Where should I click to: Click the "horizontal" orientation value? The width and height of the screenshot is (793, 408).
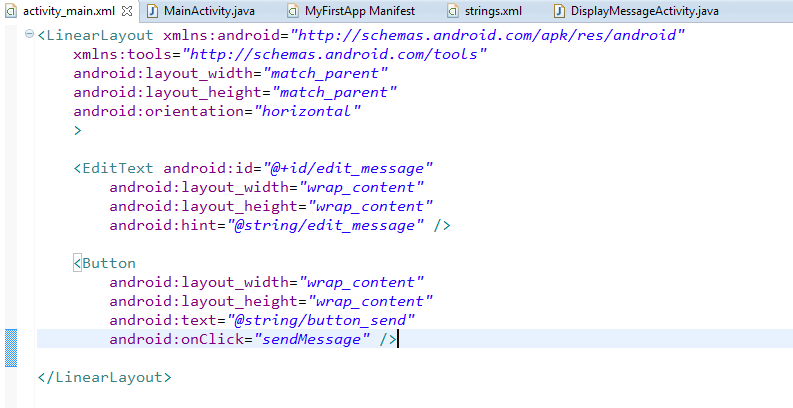308,111
